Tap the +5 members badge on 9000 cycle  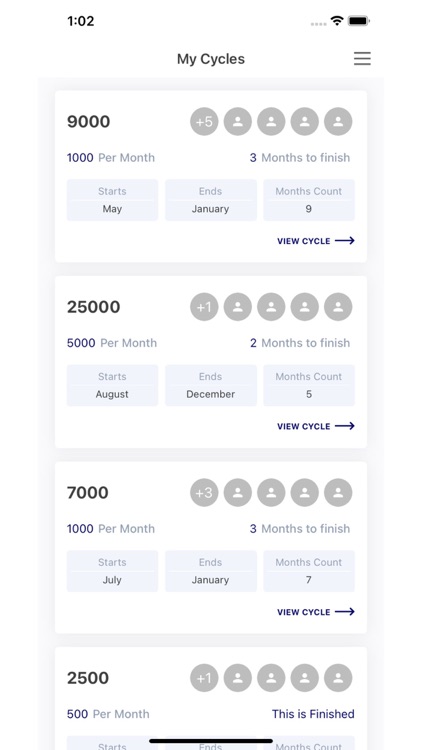coord(204,121)
